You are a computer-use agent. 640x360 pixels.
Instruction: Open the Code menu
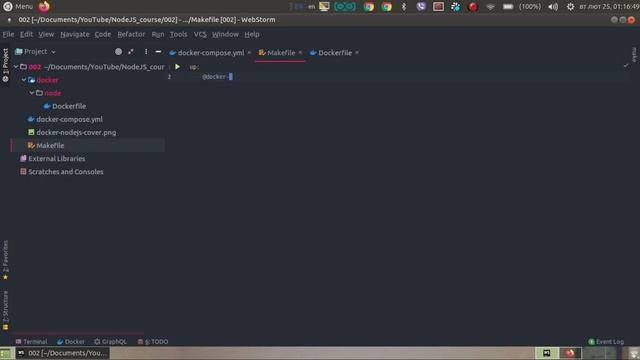coord(102,34)
